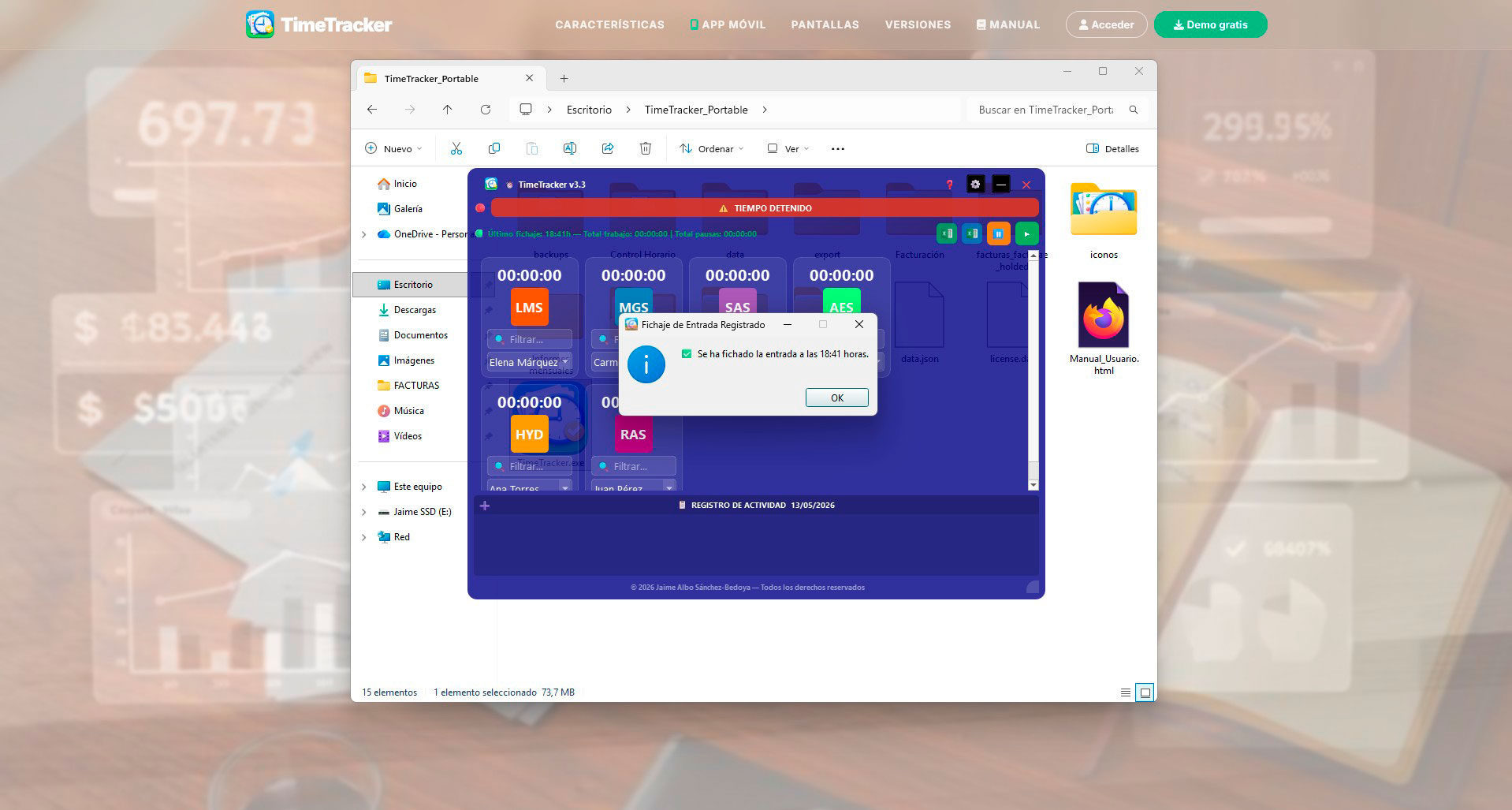The image size is (1512, 810).
Task: Click the AES green employee tile
Action: coord(841,302)
